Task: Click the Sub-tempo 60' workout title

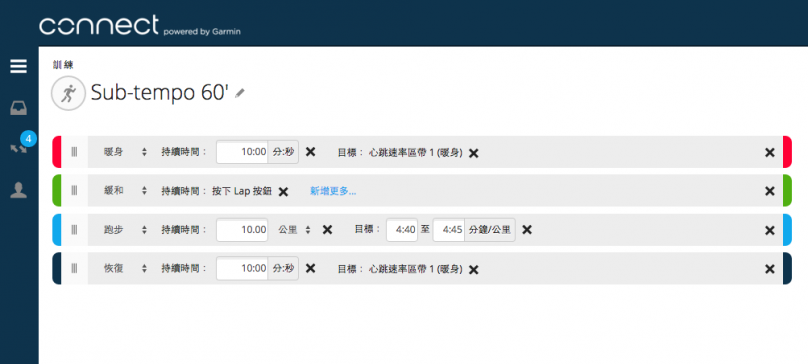Action: point(160,93)
